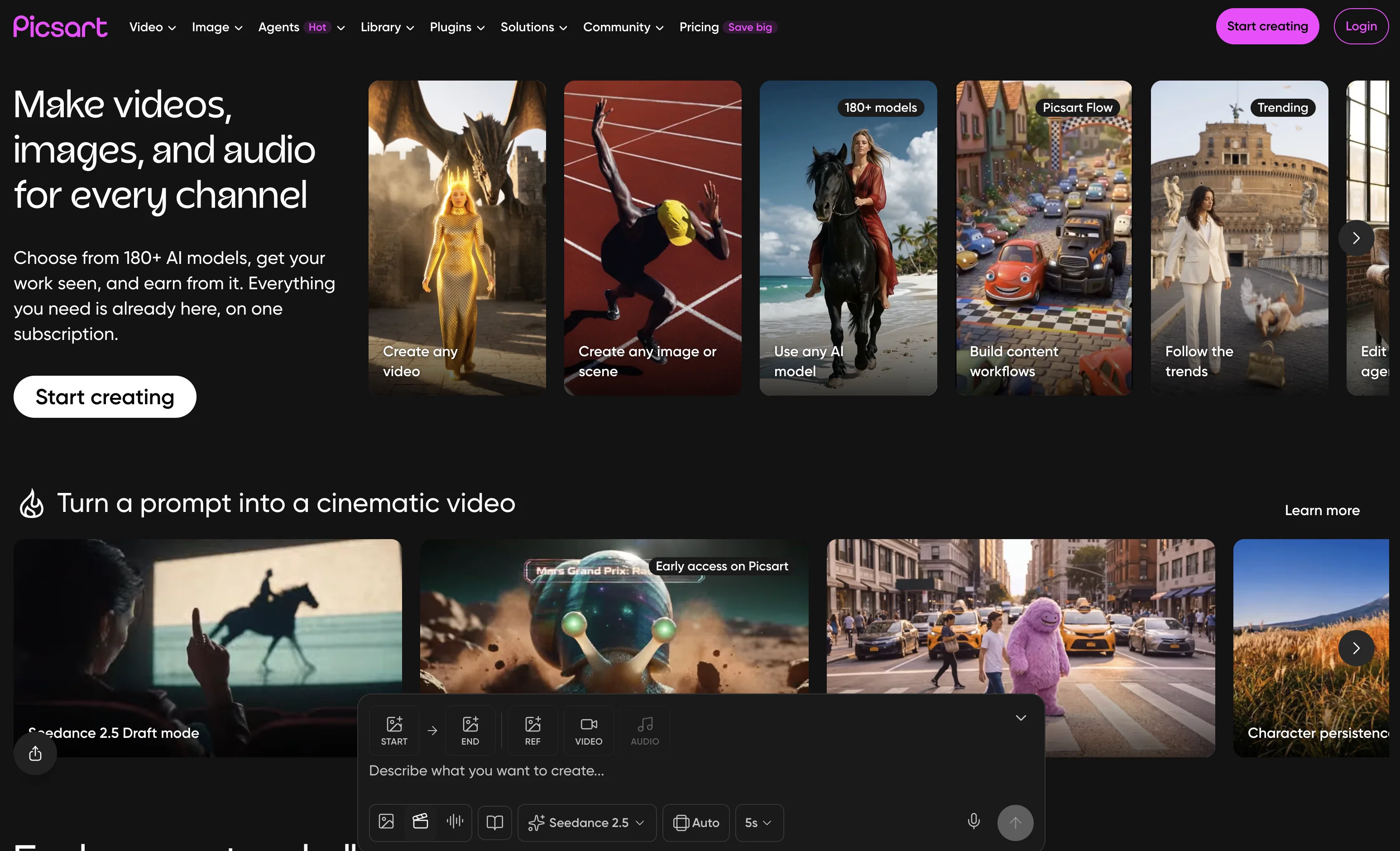
Task: Expand the Solutions dropdown menu
Action: 533,27
